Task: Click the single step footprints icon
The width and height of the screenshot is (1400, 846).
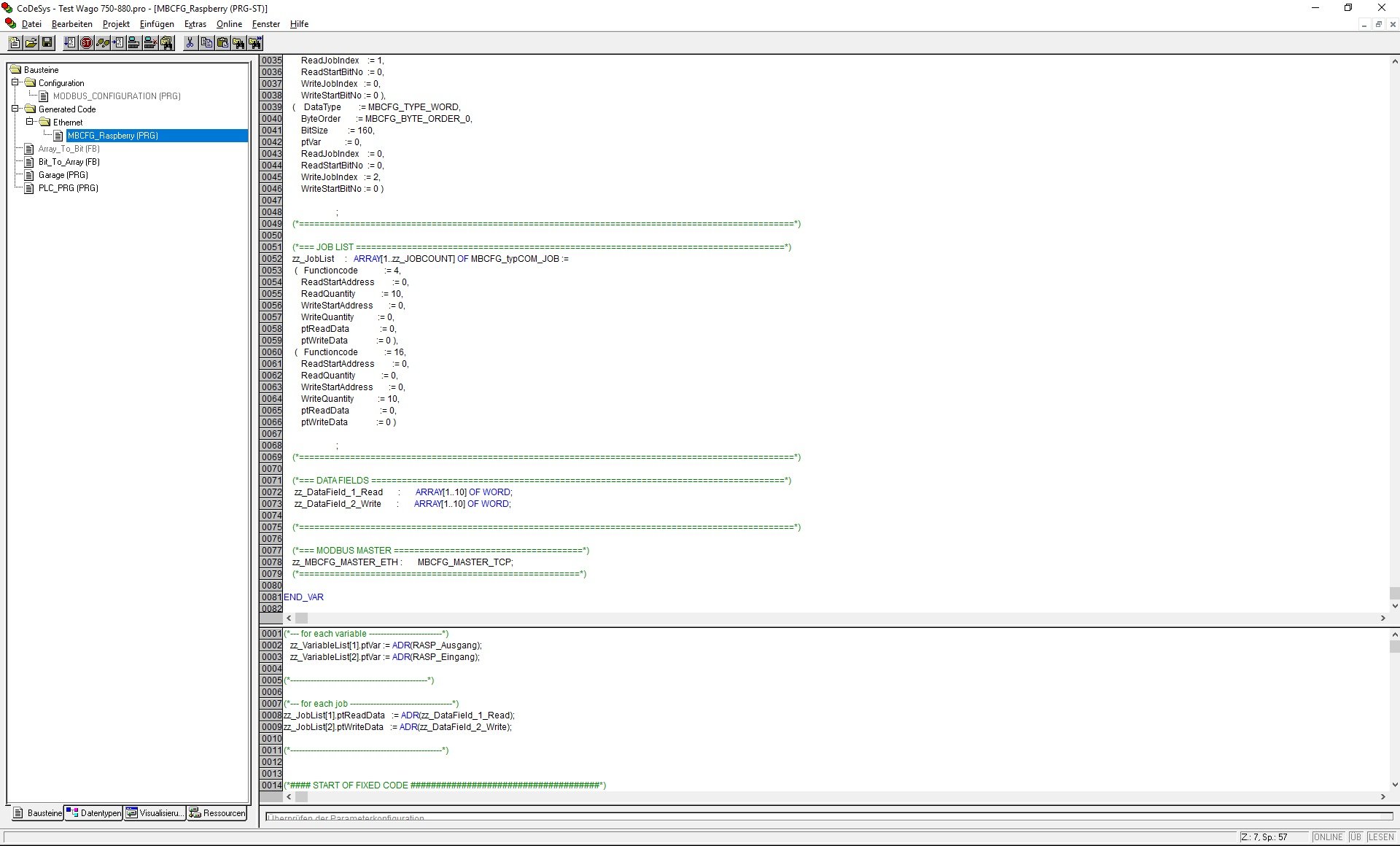Action: click(x=103, y=43)
